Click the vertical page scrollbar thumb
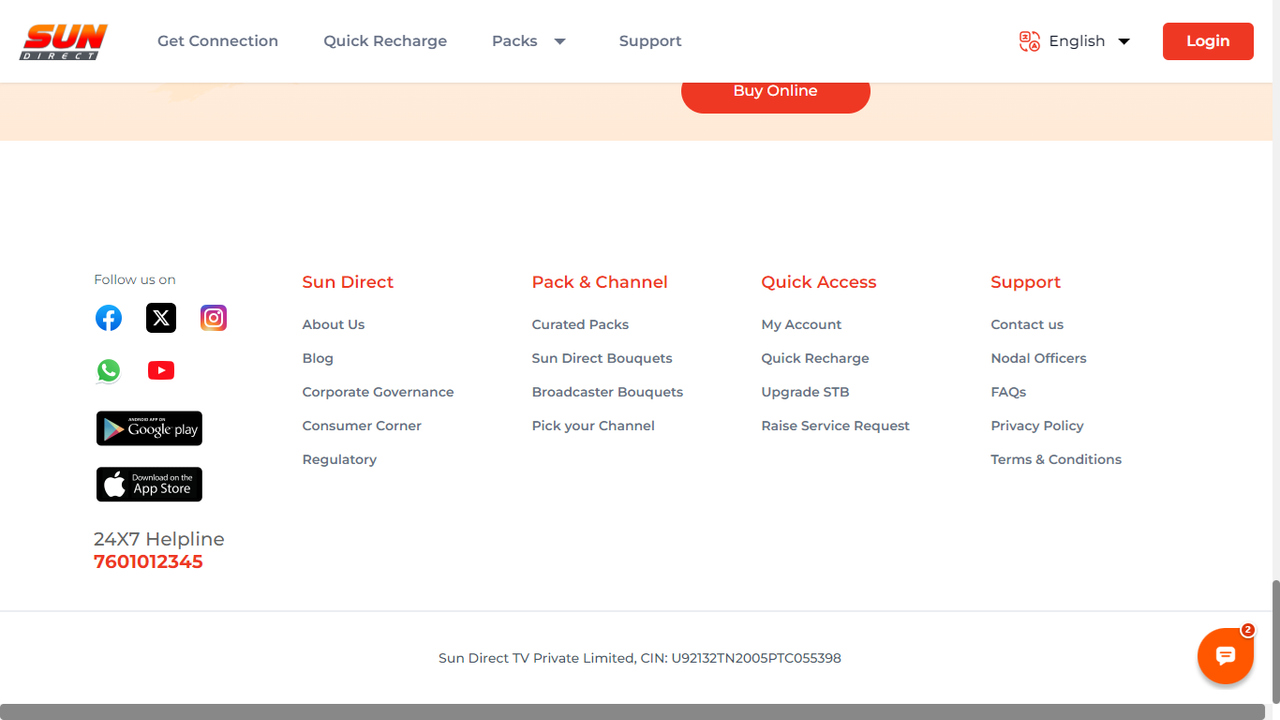 [1275, 640]
